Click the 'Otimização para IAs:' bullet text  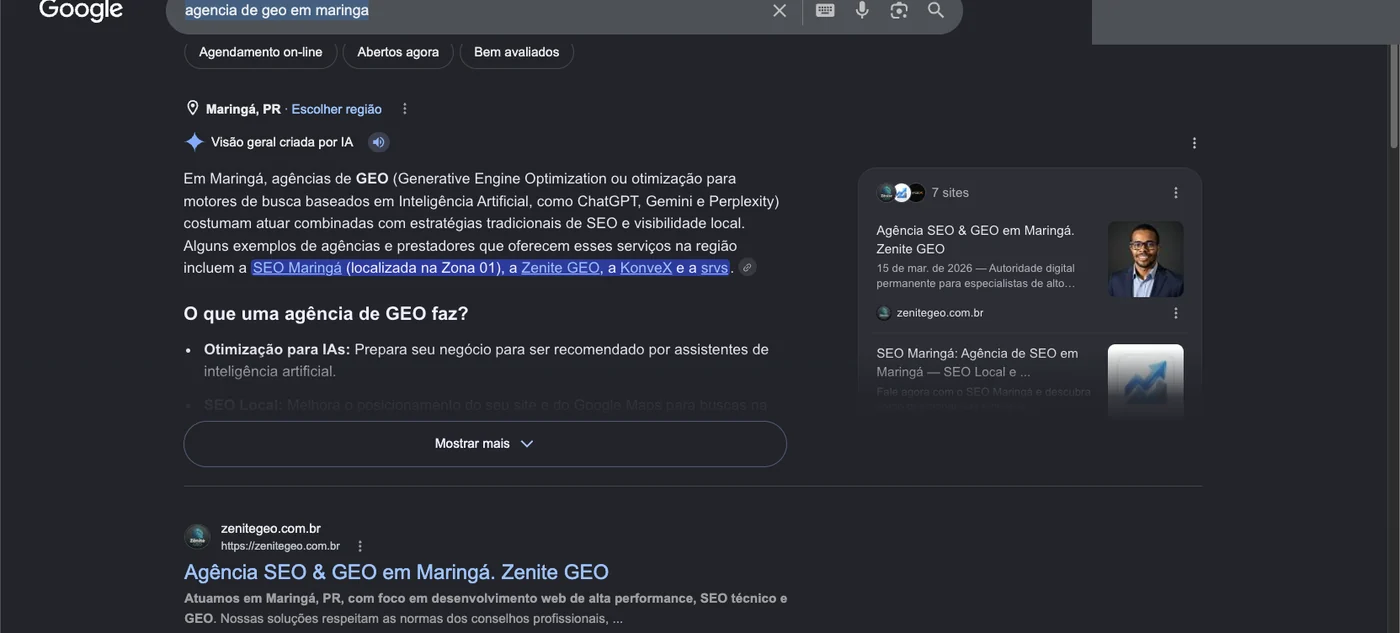click(x=277, y=349)
